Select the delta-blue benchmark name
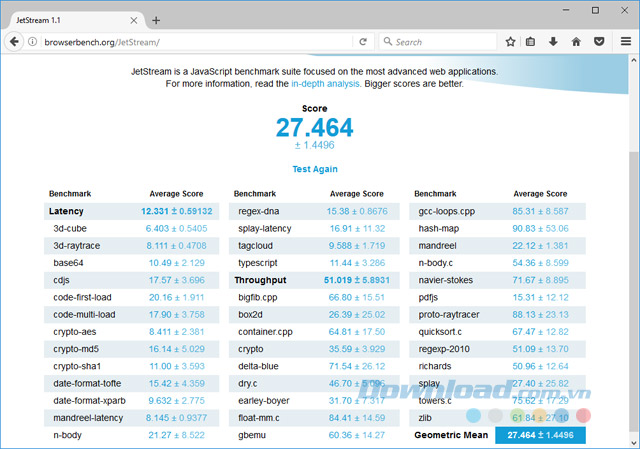This screenshot has width=640, height=449. click(258, 366)
